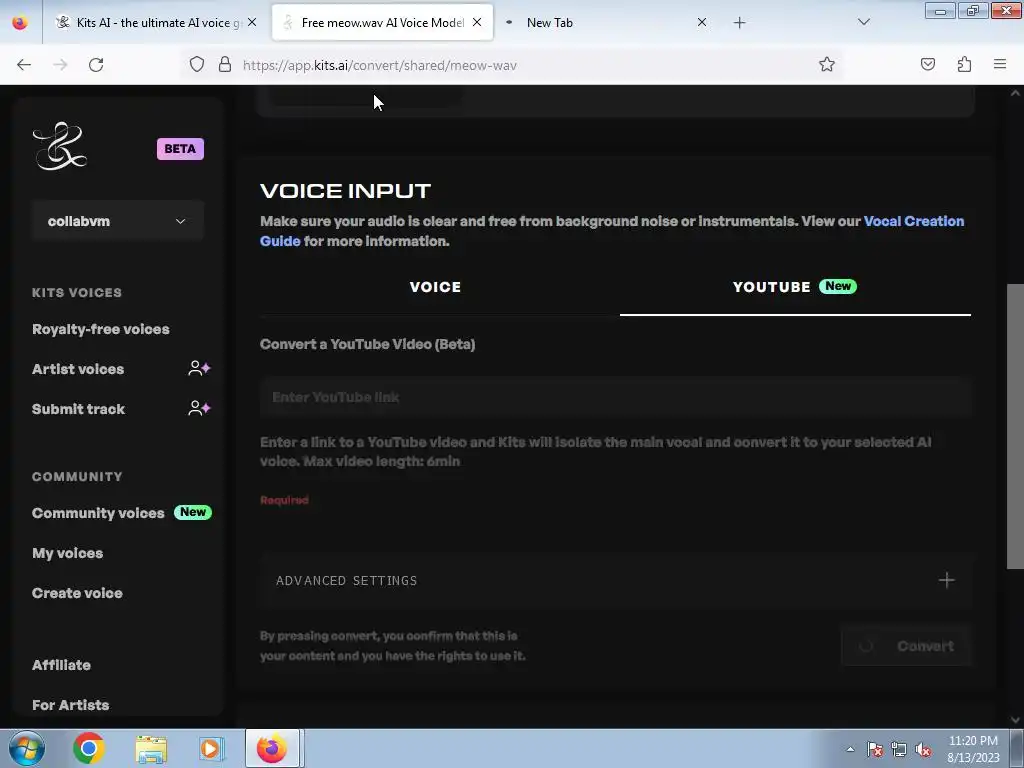Open the Windows Start menu
This screenshot has height=768, width=1024.
27,748
